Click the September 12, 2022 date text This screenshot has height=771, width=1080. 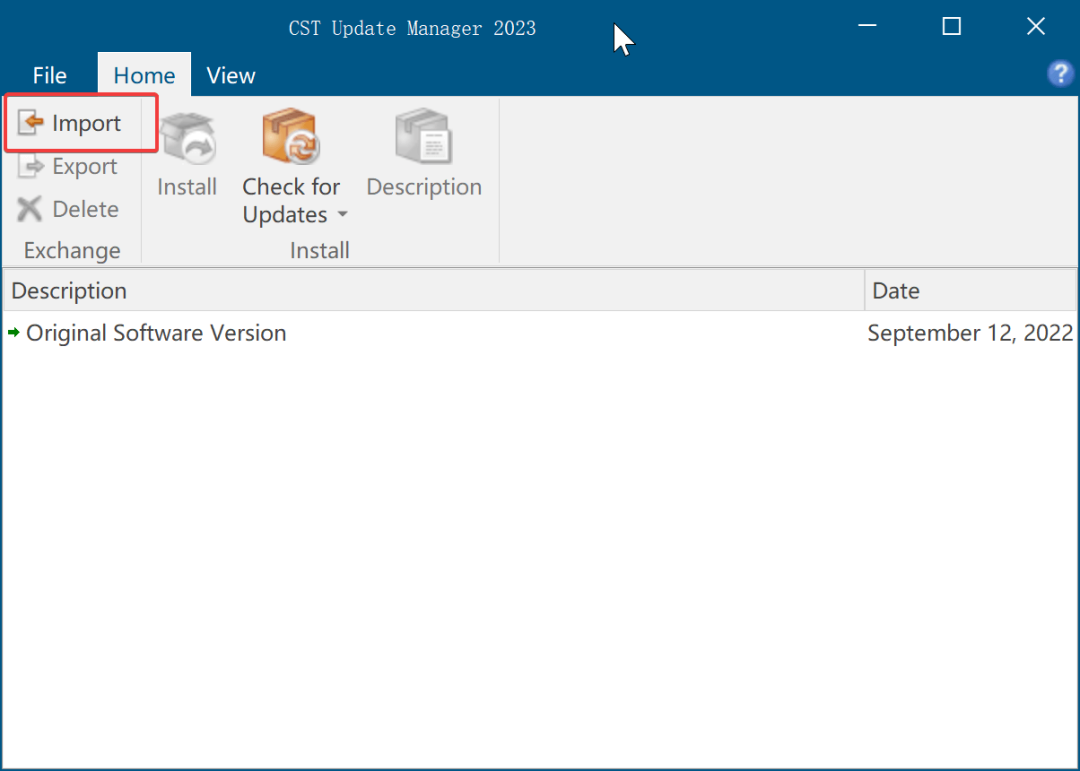point(969,333)
